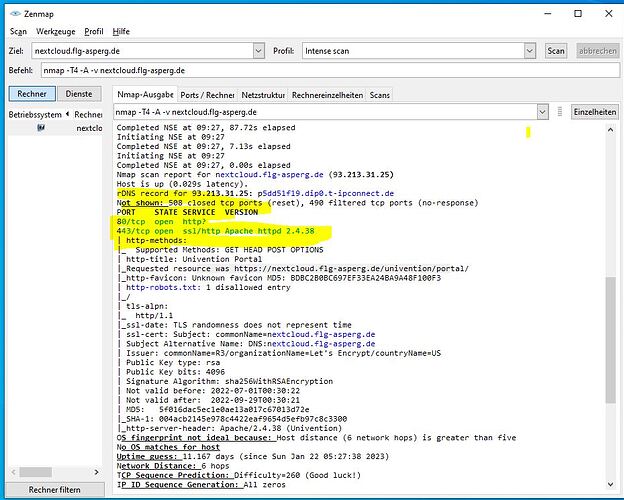Sort by Rechner column header
This screenshot has height=500, width=624.
click(88, 115)
